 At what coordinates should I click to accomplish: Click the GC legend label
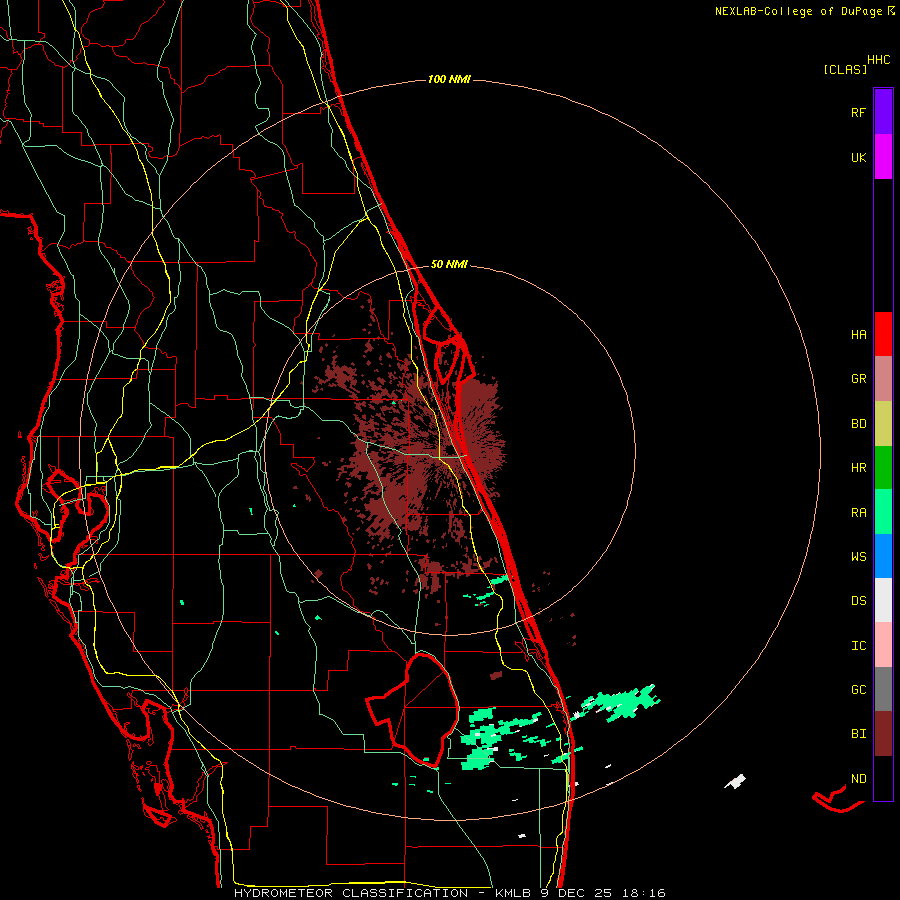[859, 689]
